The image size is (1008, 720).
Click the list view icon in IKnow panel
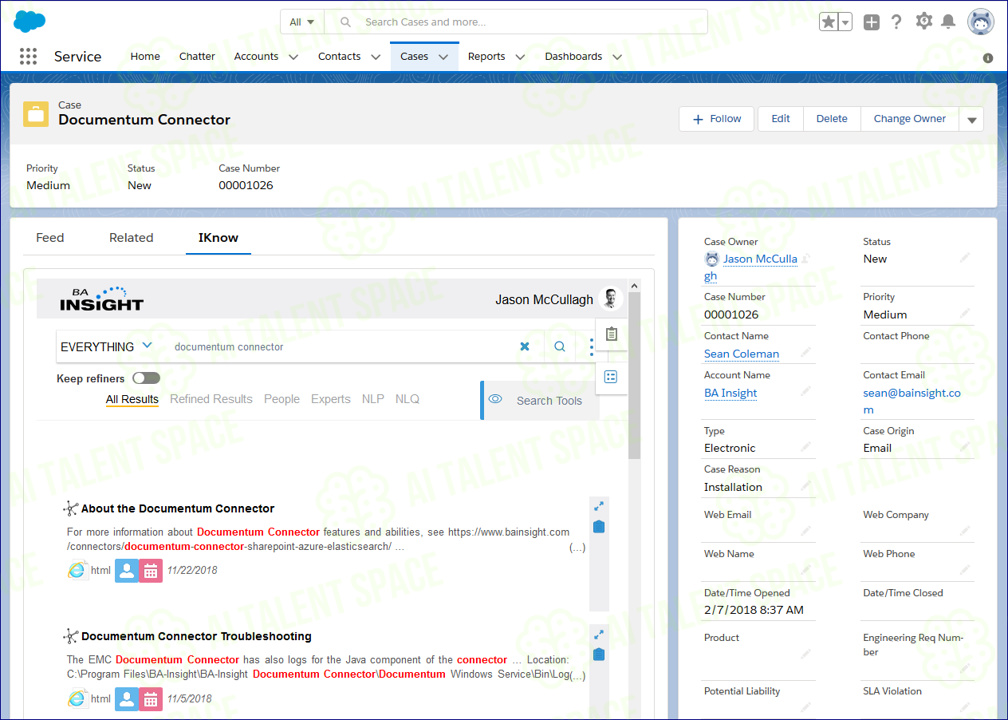click(611, 377)
